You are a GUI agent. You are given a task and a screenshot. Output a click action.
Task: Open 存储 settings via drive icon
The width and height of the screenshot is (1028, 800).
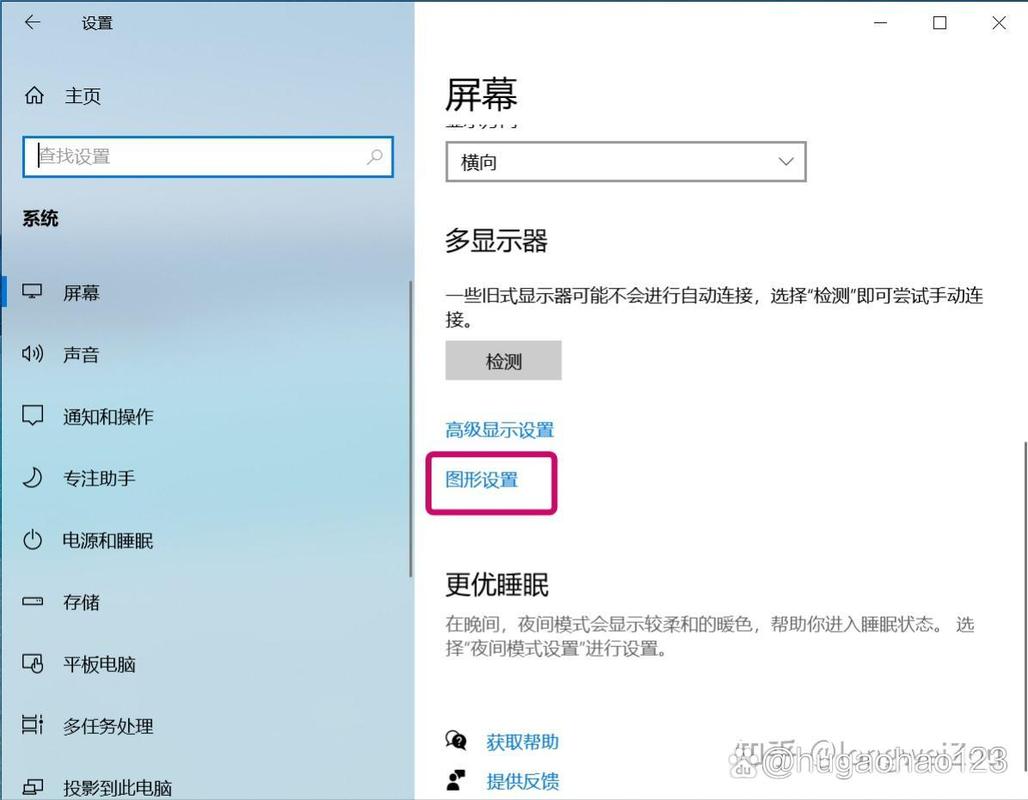click(32, 602)
